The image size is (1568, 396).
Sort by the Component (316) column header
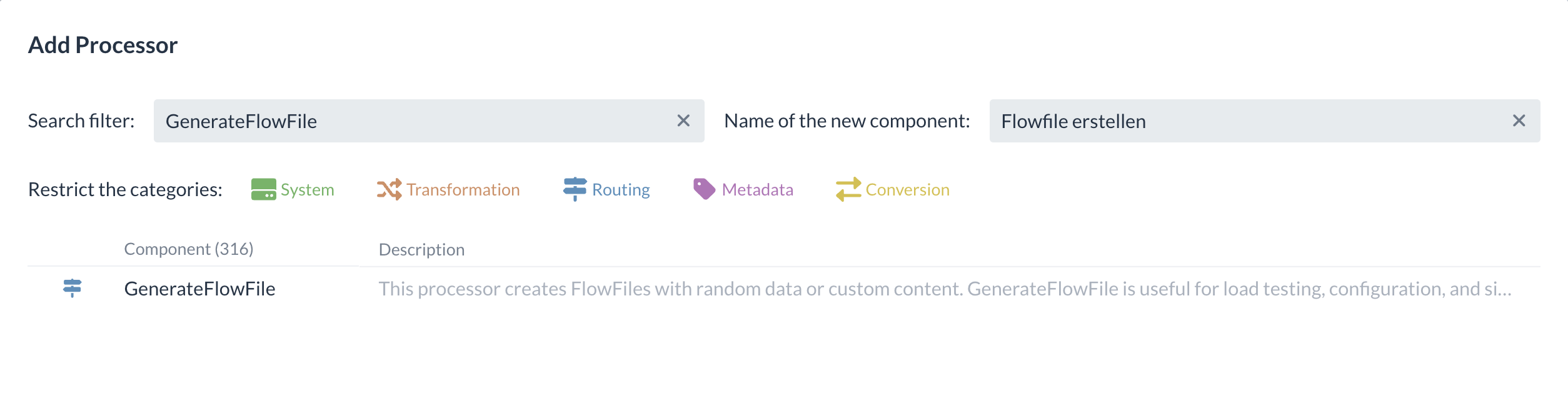coord(189,249)
